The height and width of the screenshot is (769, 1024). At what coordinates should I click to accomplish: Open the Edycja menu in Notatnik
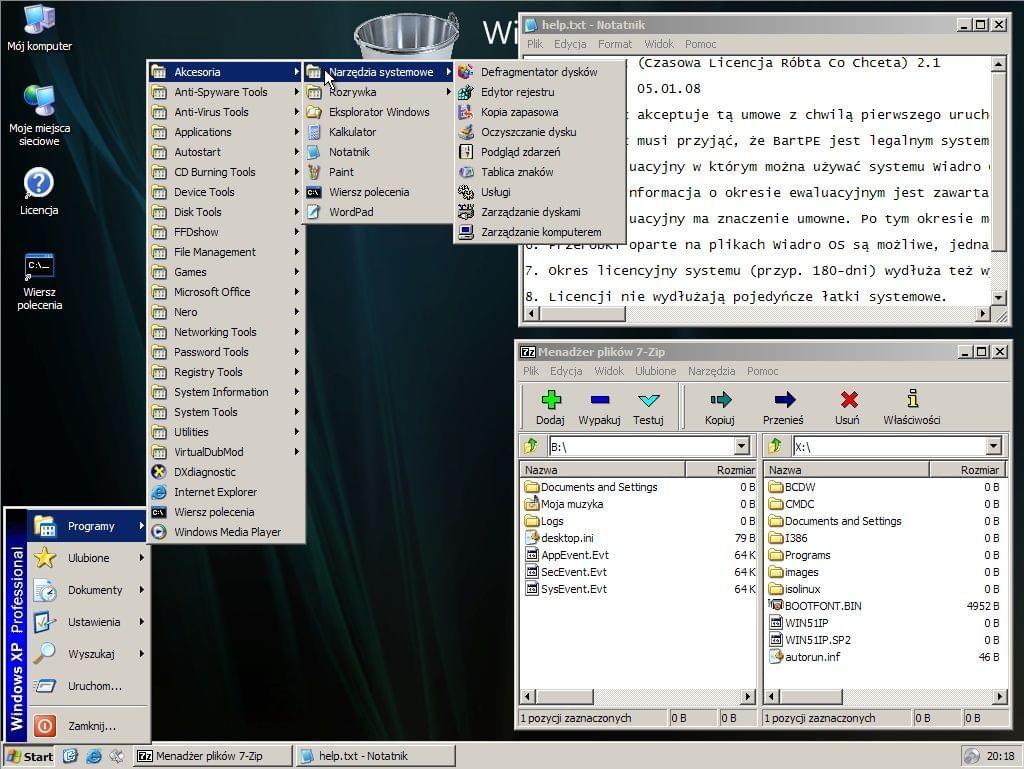(570, 44)
